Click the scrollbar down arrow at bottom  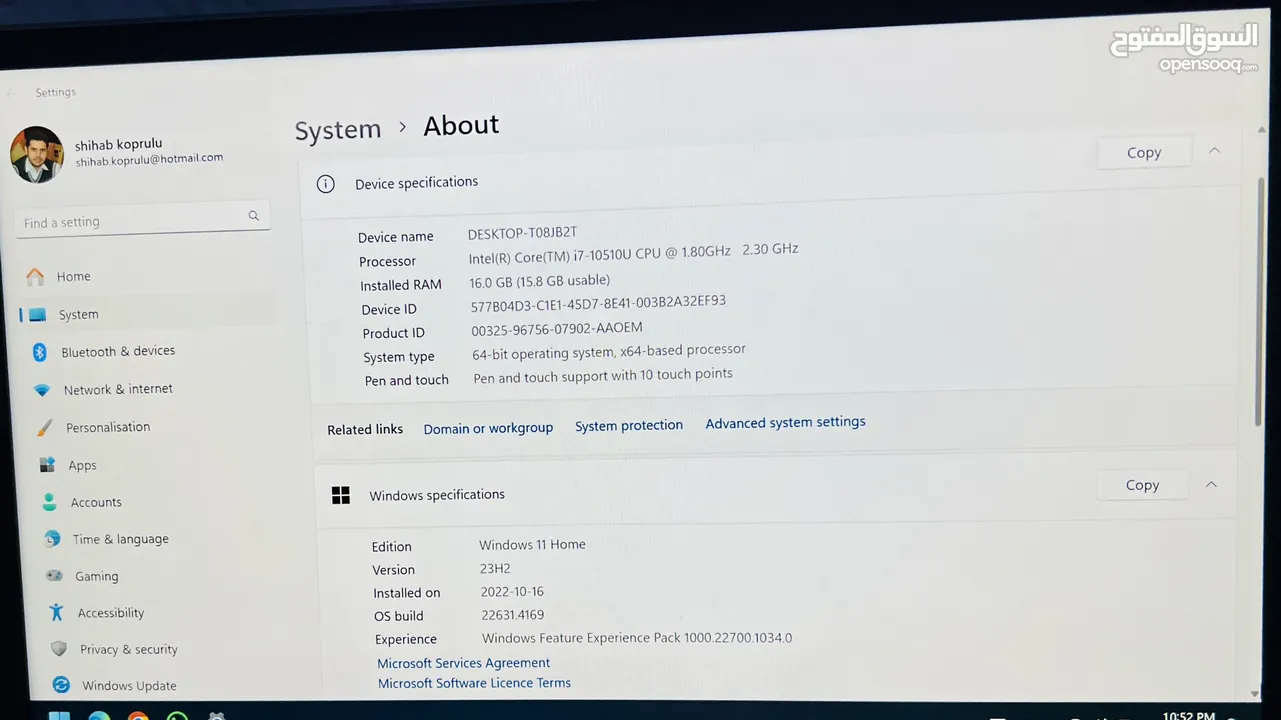pyautogui.click(x=1255, y=693)
